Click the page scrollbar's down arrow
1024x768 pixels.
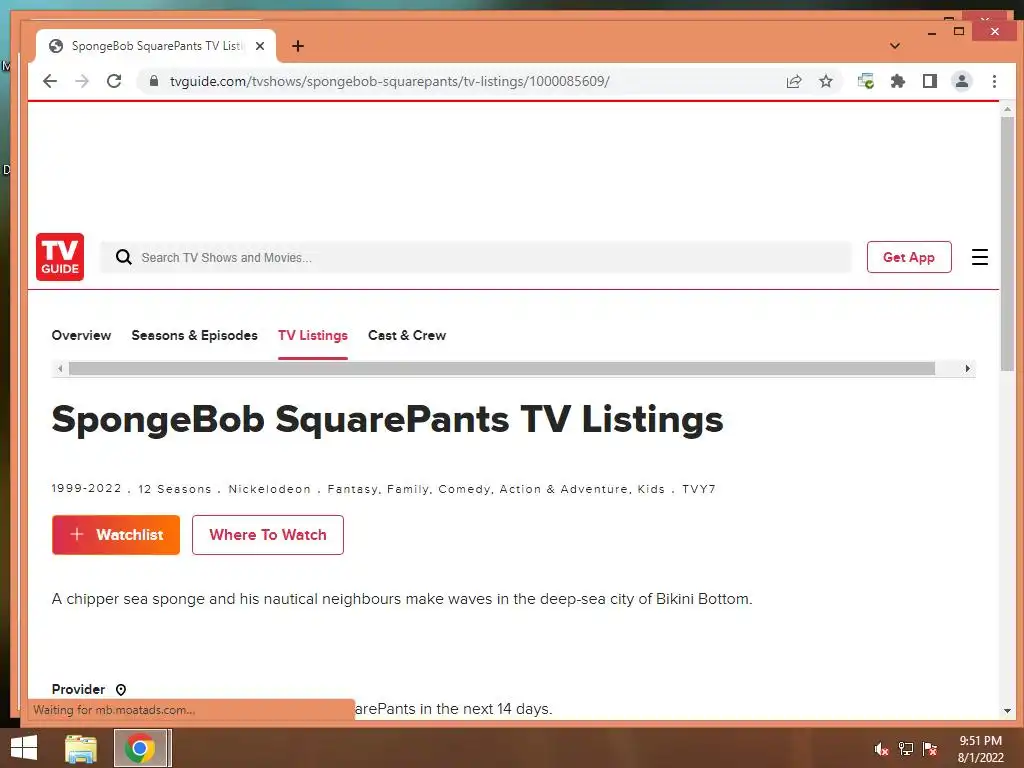(x=1007, y=711)
